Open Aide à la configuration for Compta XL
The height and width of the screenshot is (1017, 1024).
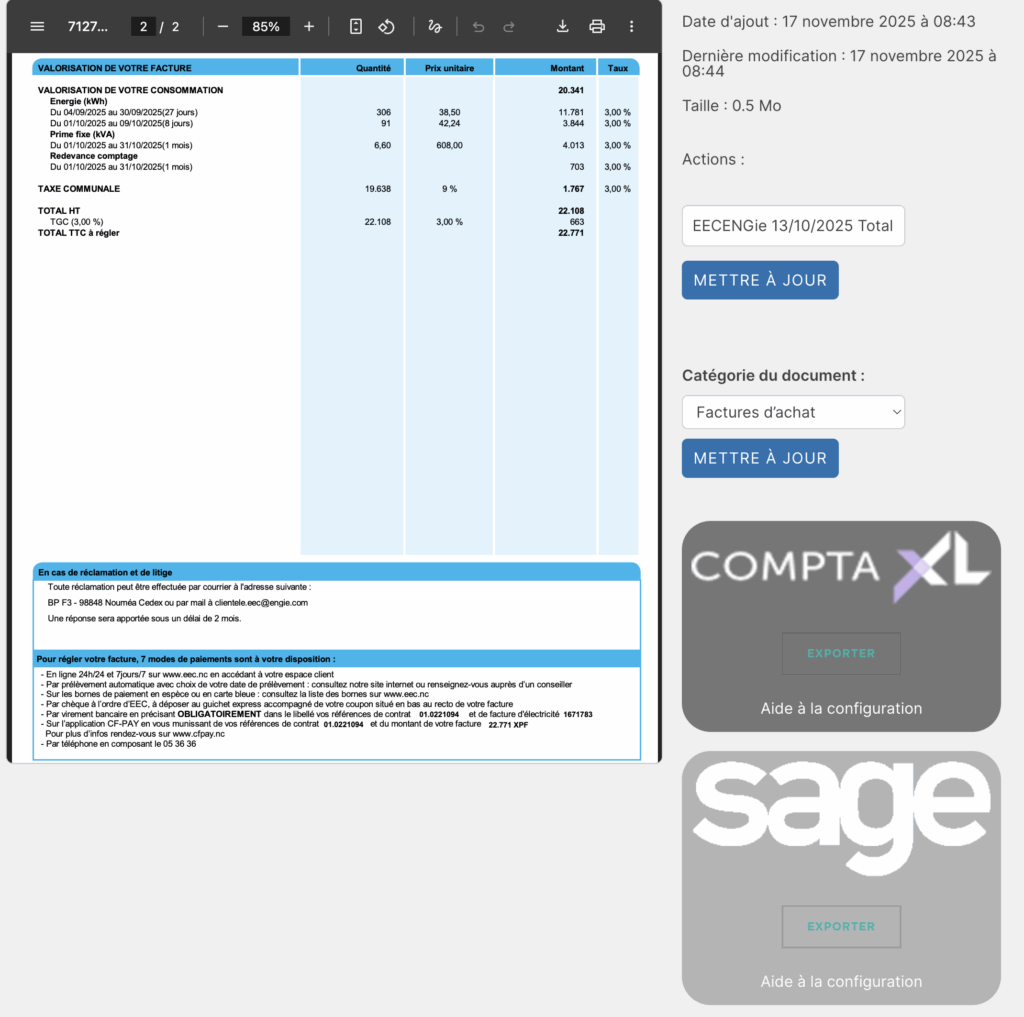pos(841,708)
